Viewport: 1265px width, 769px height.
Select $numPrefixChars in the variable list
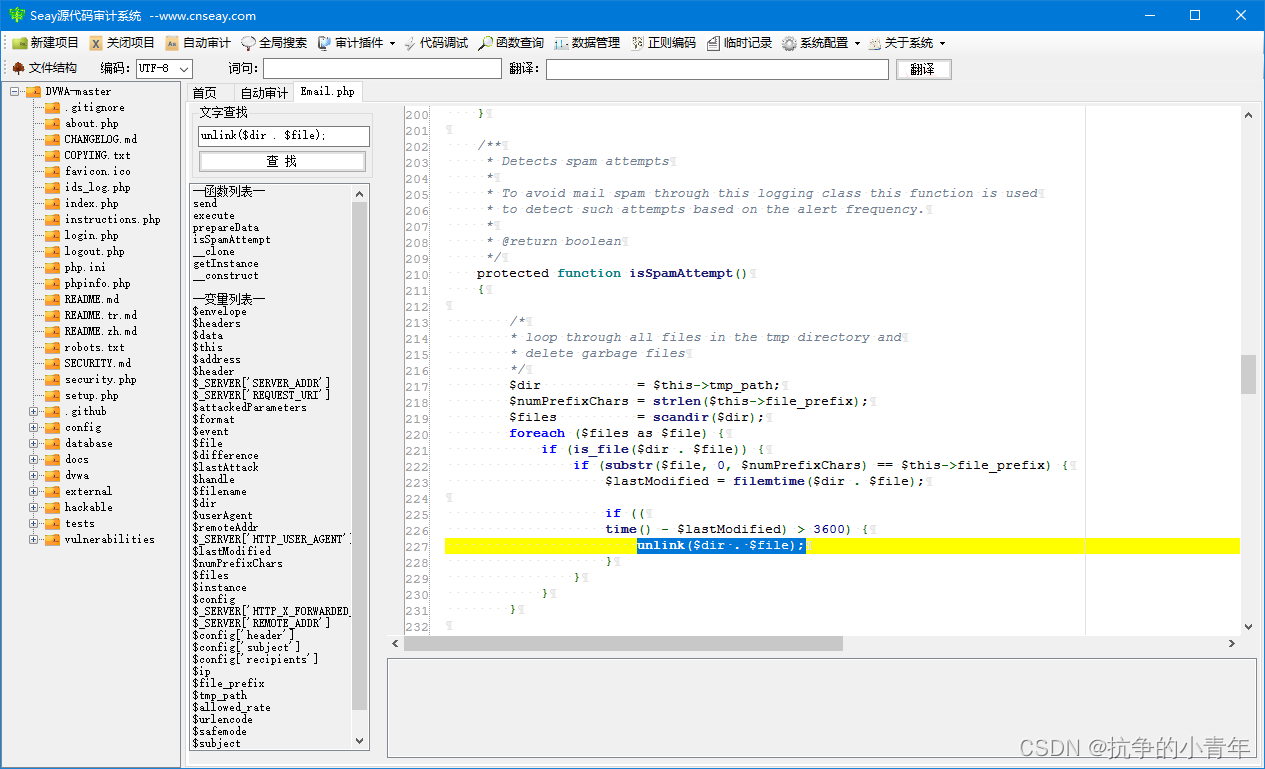(238, 564)
